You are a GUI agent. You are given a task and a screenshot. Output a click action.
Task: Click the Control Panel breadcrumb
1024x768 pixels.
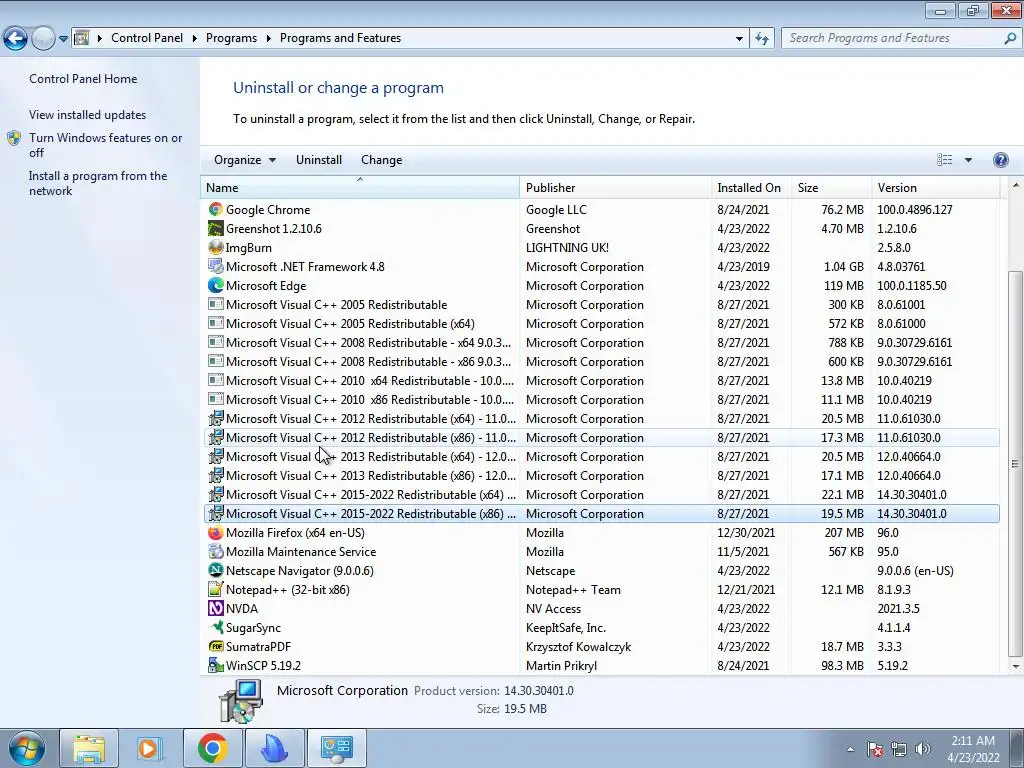click(x=147, y=38)
